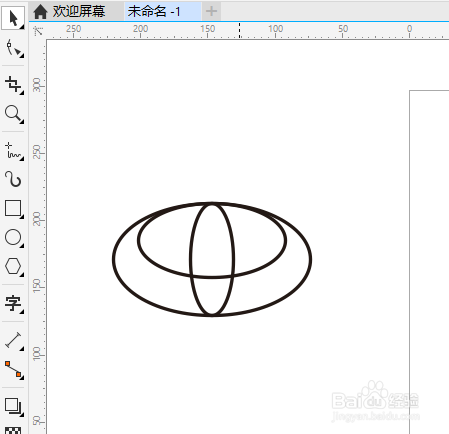The image size is (449, 434).
Task: Select the Freehand drawing tool
Action: (x=13, y=151)
